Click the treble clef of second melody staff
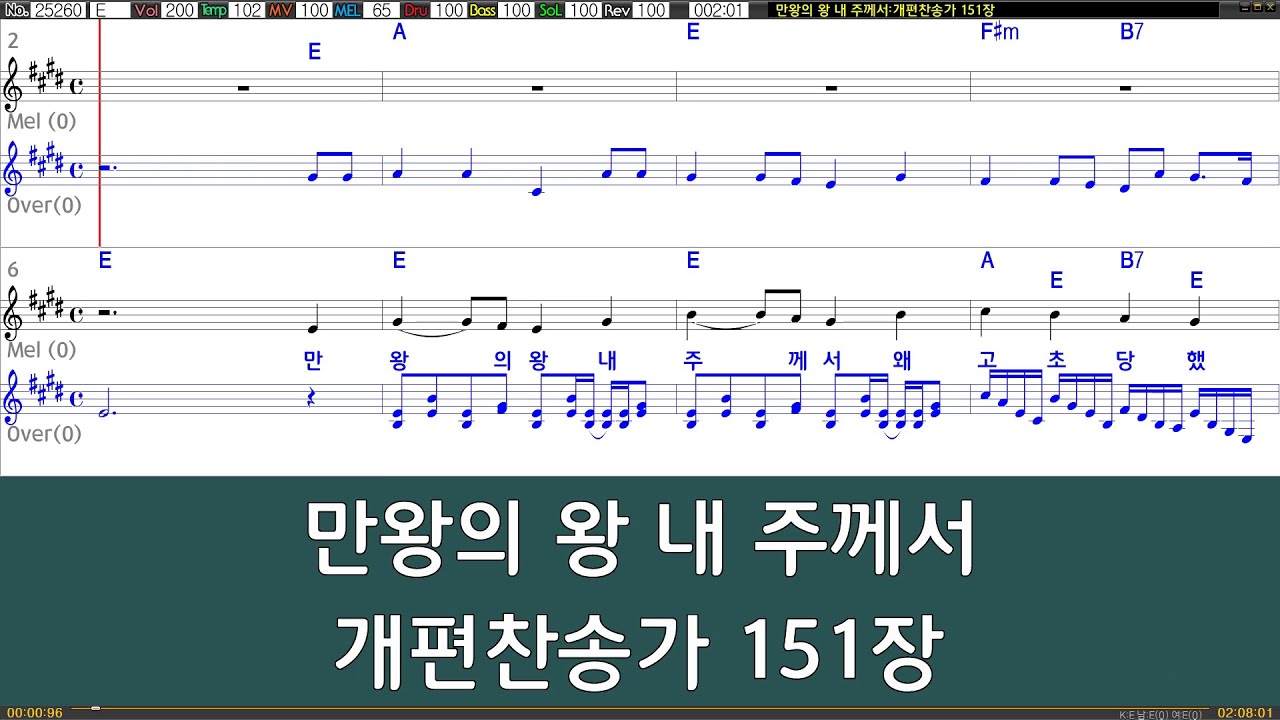The width and height of the screenshot is (1280, 720). [15, 315]
